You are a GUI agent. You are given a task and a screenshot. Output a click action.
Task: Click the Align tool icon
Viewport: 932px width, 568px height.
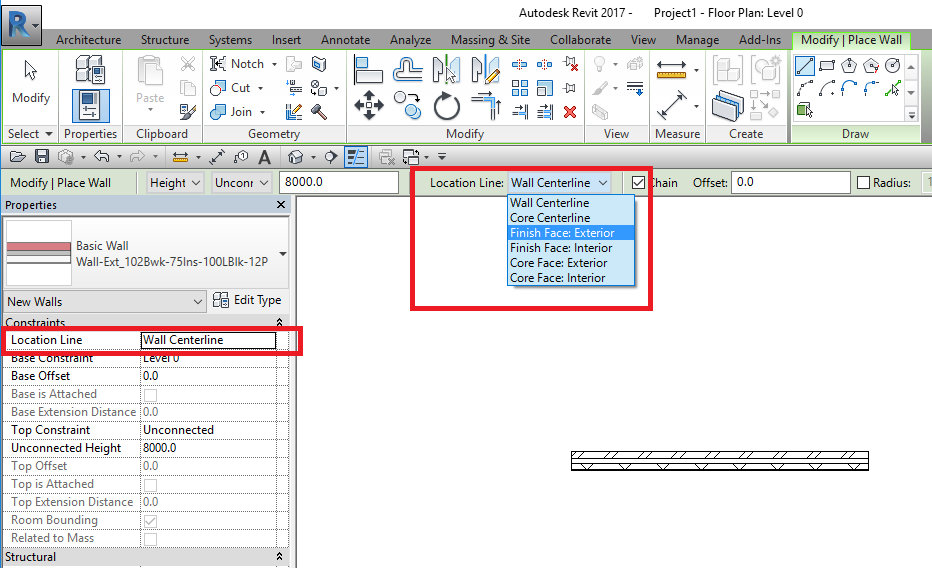(368, 69)
